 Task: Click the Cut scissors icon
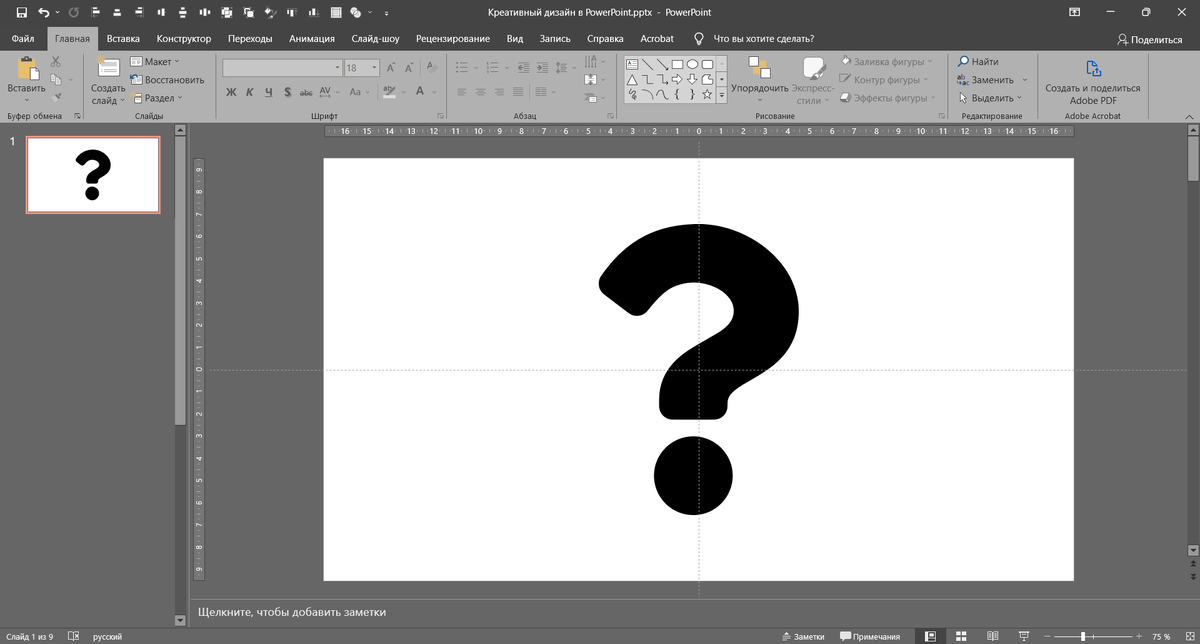coord(55,62)
